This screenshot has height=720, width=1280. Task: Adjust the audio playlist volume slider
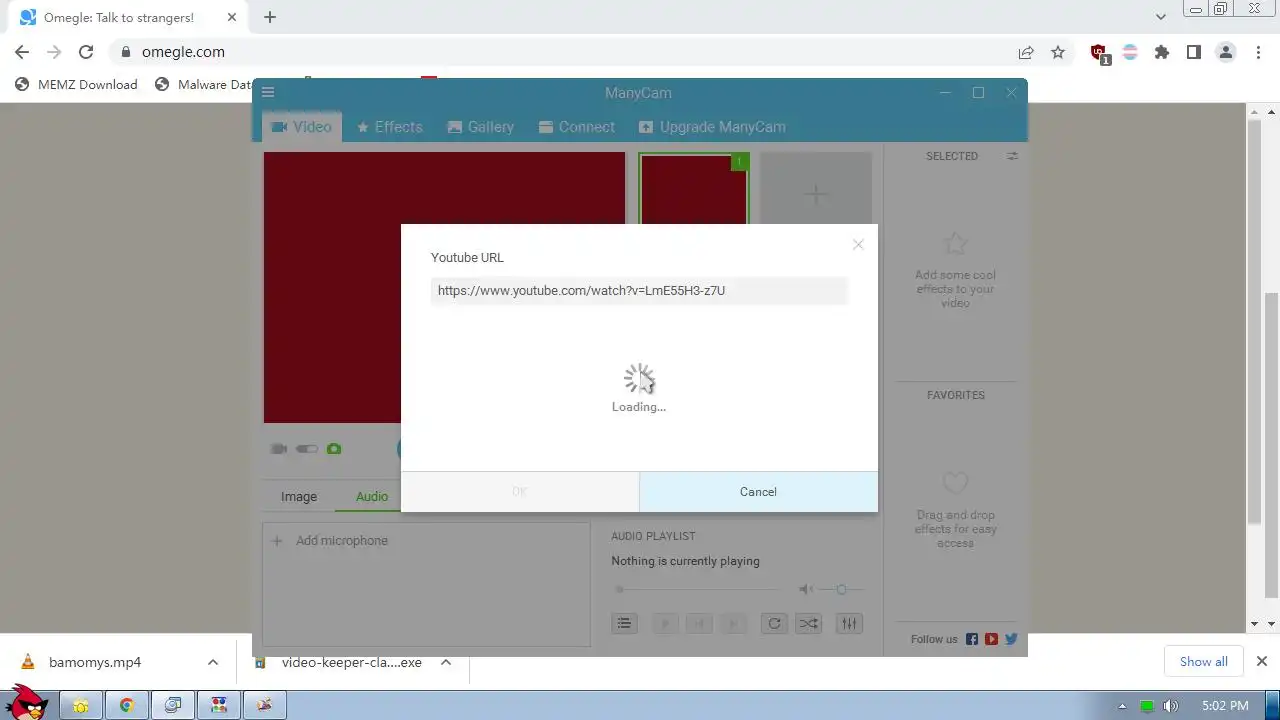pos(841,590)
